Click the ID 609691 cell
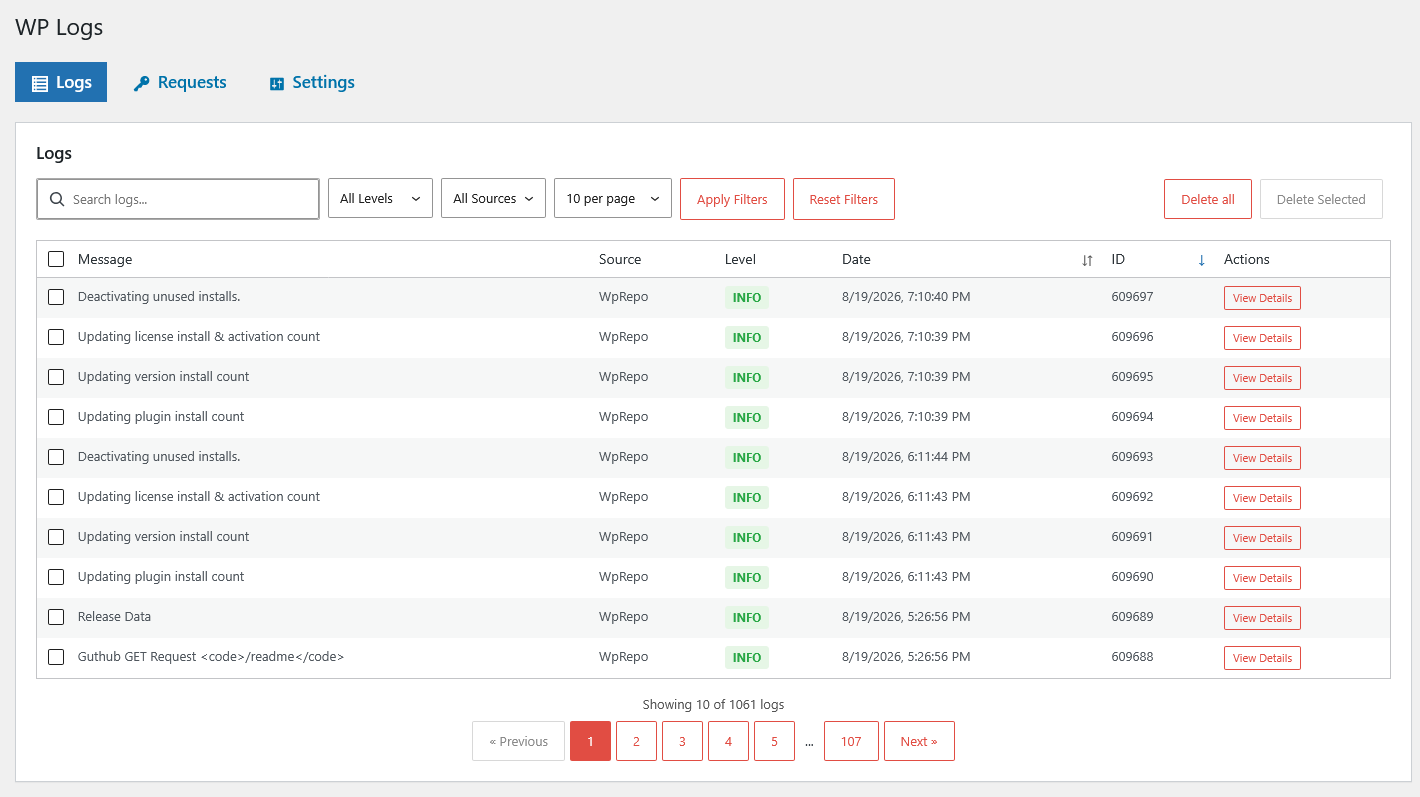The height and width of the screenshot is (797, 1420). pyautogui.click(x=1132, y=537)
